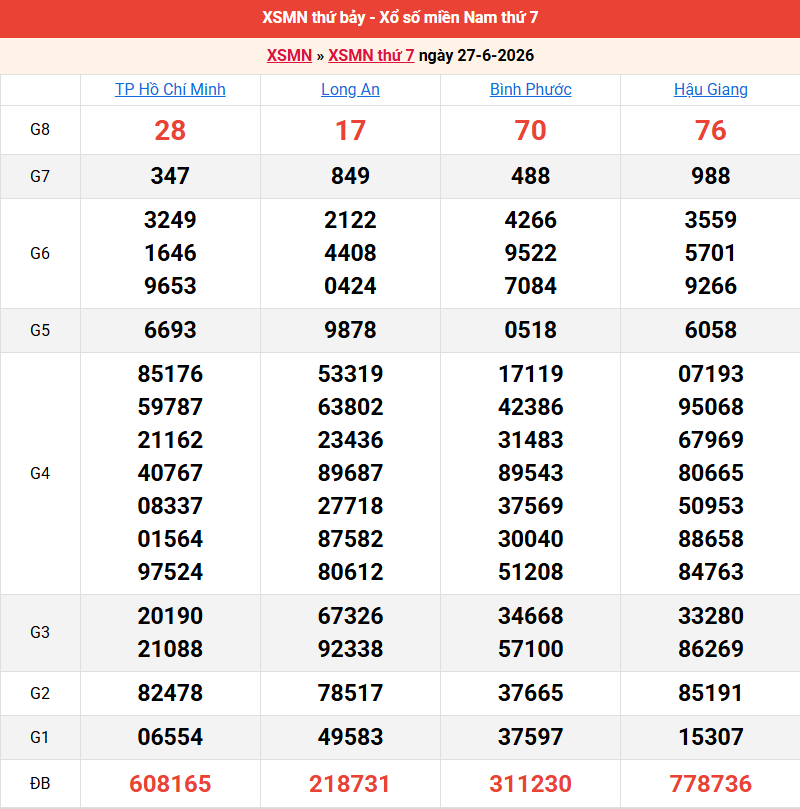Open the Bình Phước province link
Viewport: 800px width, 809px height.
(x=530, y=89)
